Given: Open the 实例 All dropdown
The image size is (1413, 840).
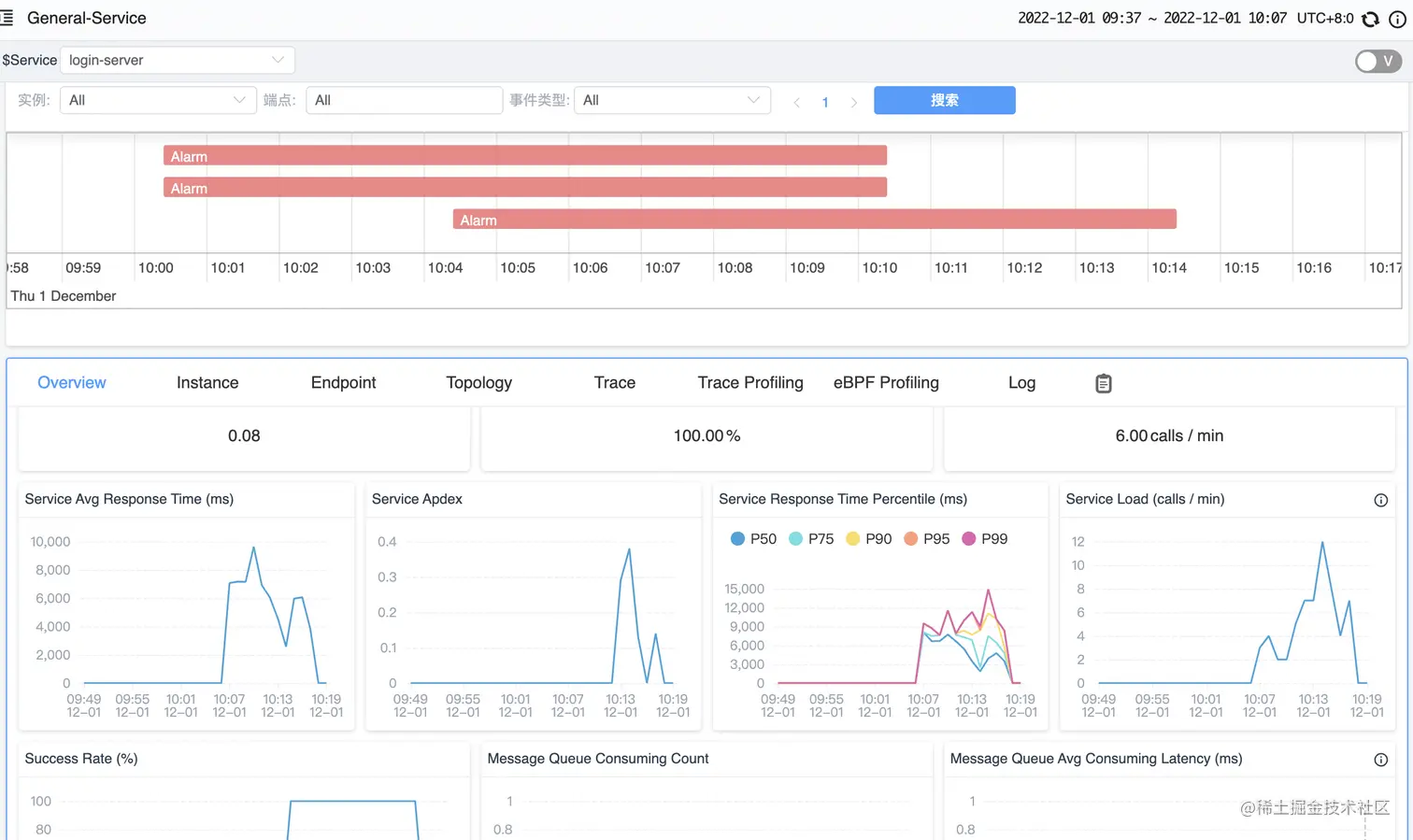Looking at the screenshot, I should click(158, 100).
